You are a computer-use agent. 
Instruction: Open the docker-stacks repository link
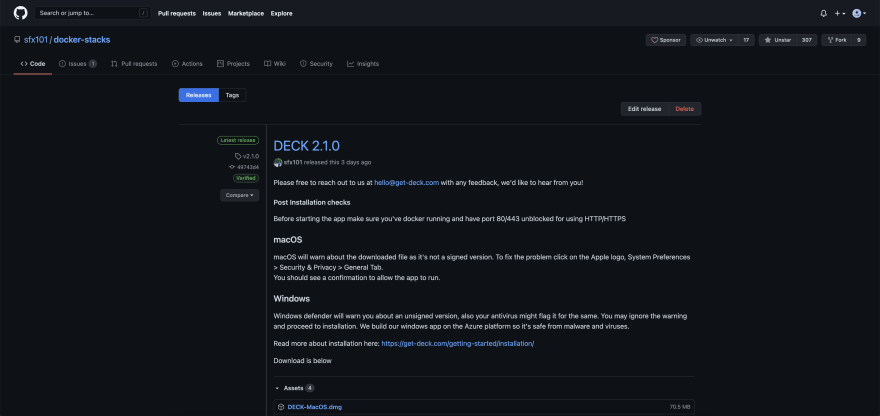[x=82, y=40]
